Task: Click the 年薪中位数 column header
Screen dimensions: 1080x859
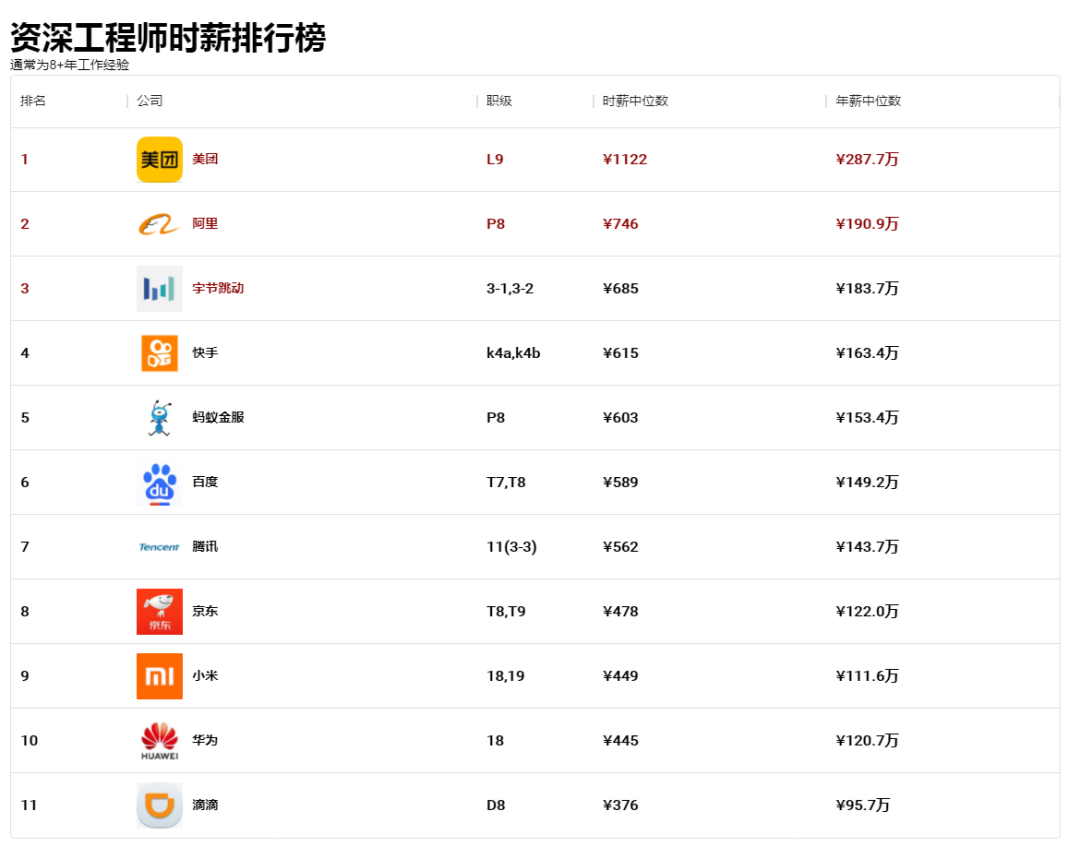Action: click(x=868, y=101)
